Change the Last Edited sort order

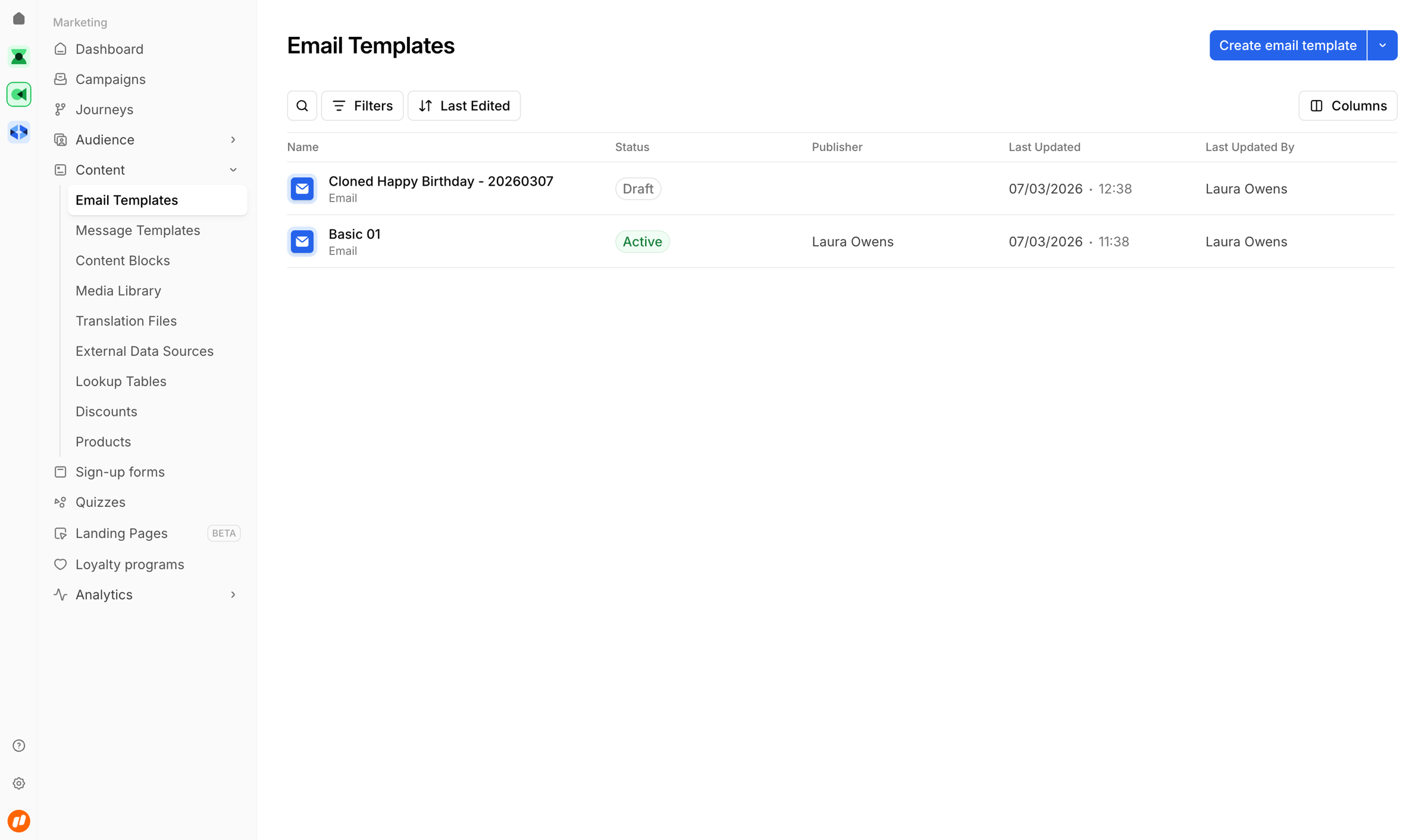click(464, 106)
